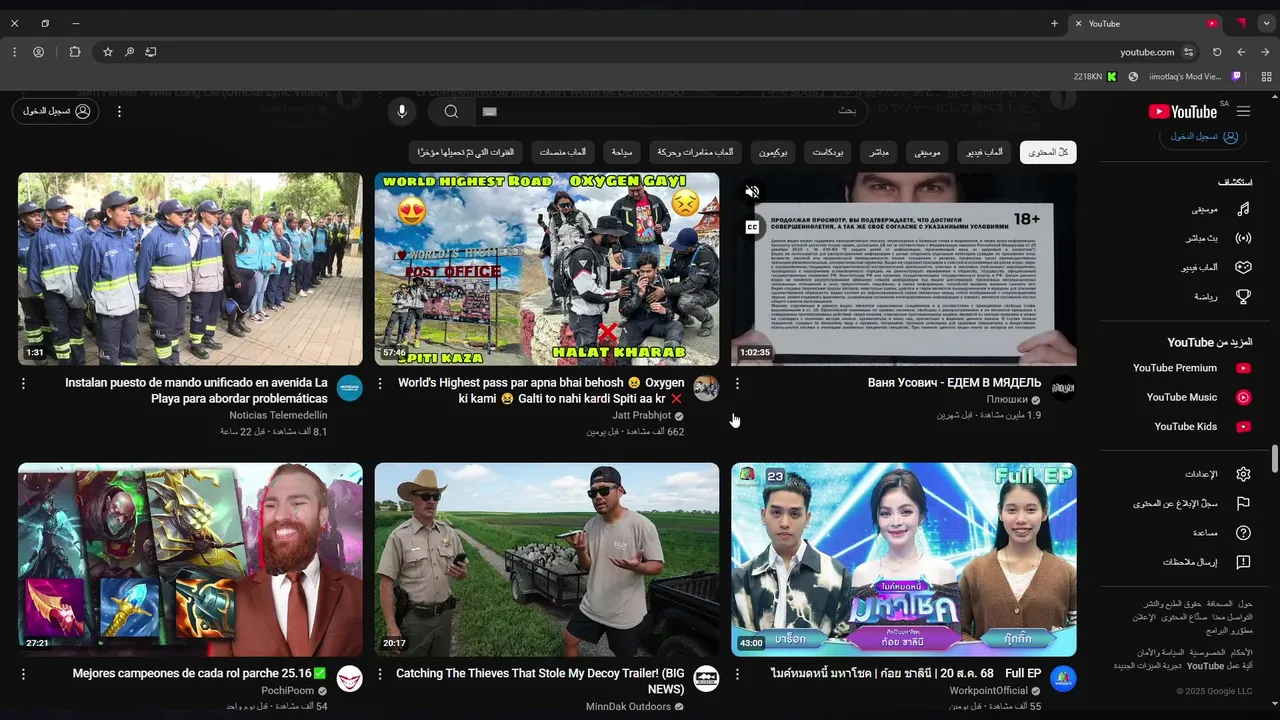Open the 221BKN bookmark
The width and height of the screenshot is (1280, 720).
(1095, 76)
